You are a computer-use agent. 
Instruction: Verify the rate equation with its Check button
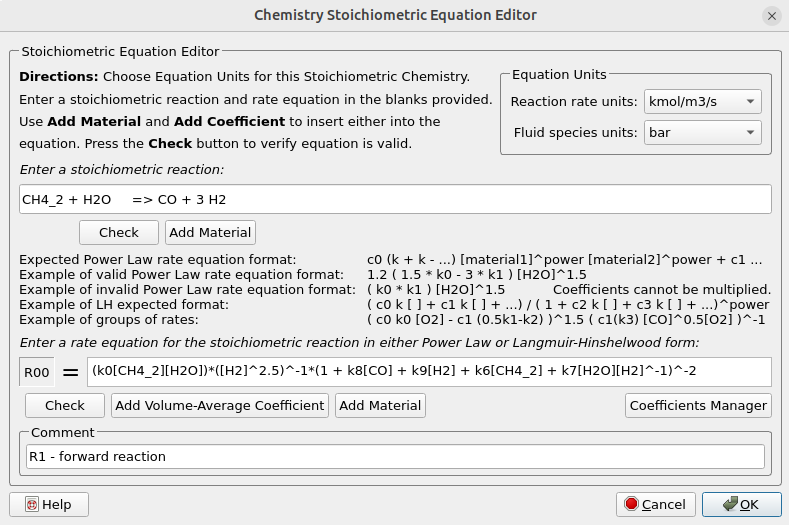(65, 405)
